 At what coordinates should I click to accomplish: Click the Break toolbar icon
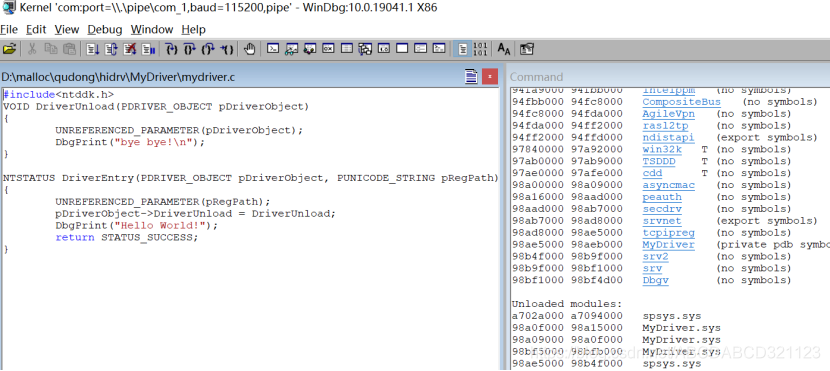[149, 49]
